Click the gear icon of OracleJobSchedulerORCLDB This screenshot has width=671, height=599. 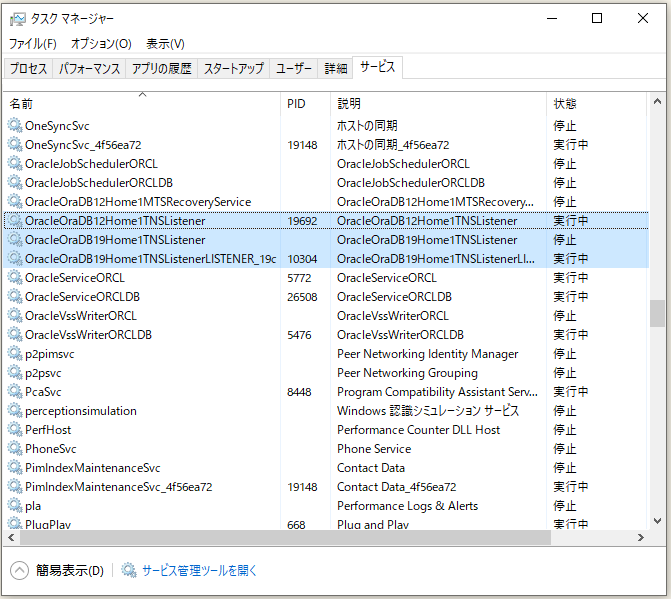(15, 183)
